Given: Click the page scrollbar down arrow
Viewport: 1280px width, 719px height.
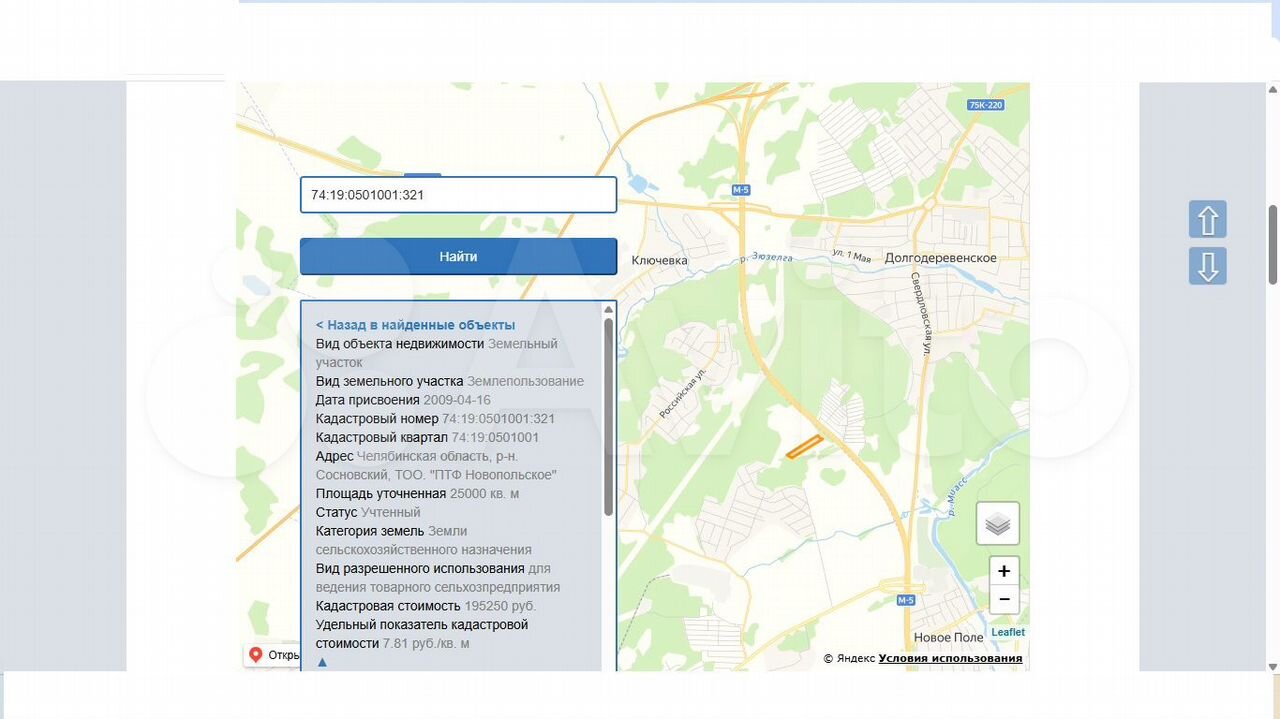Looking at the screenshot, I should pos(1272,666).
